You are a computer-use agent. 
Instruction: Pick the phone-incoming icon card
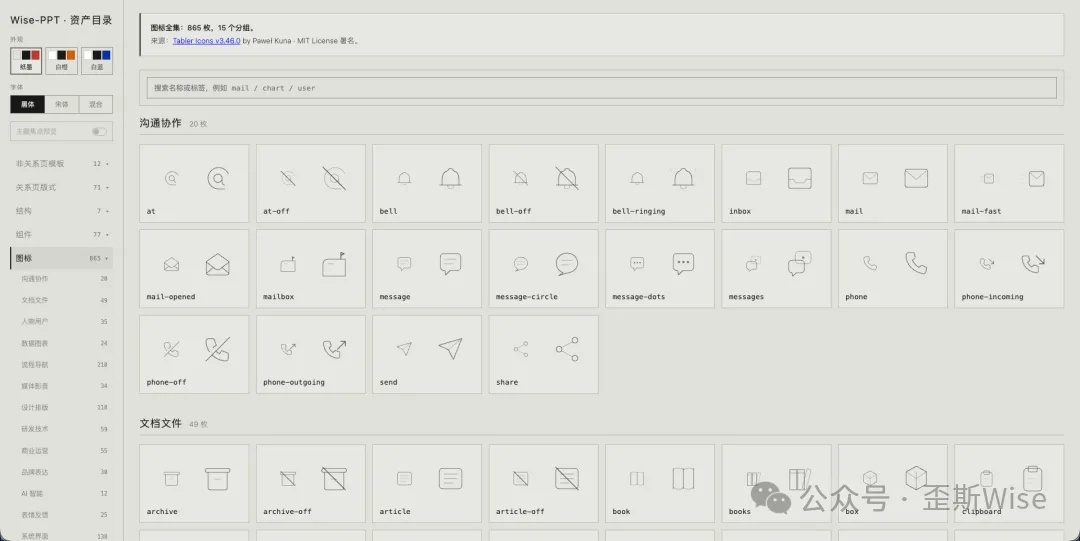[x=1009, y=269]
